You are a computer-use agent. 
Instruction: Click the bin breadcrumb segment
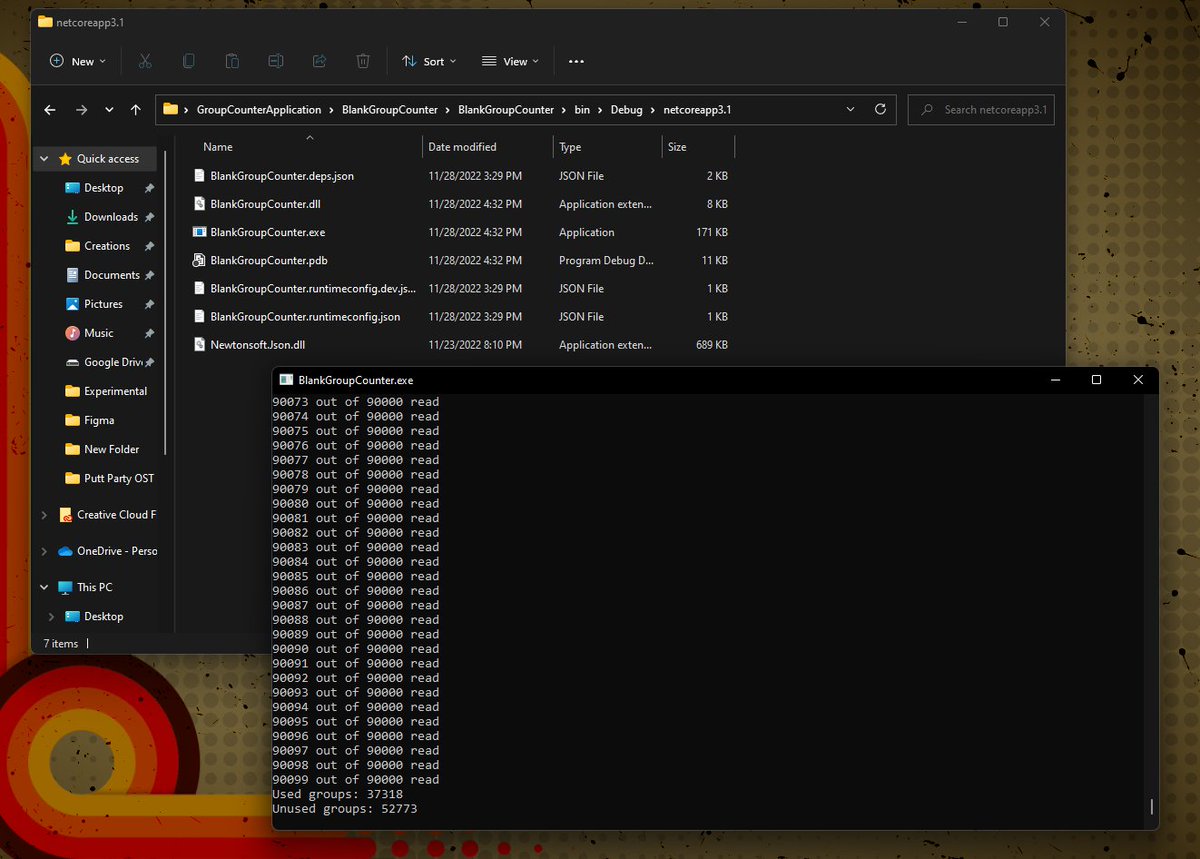click(x=582, y=110)
